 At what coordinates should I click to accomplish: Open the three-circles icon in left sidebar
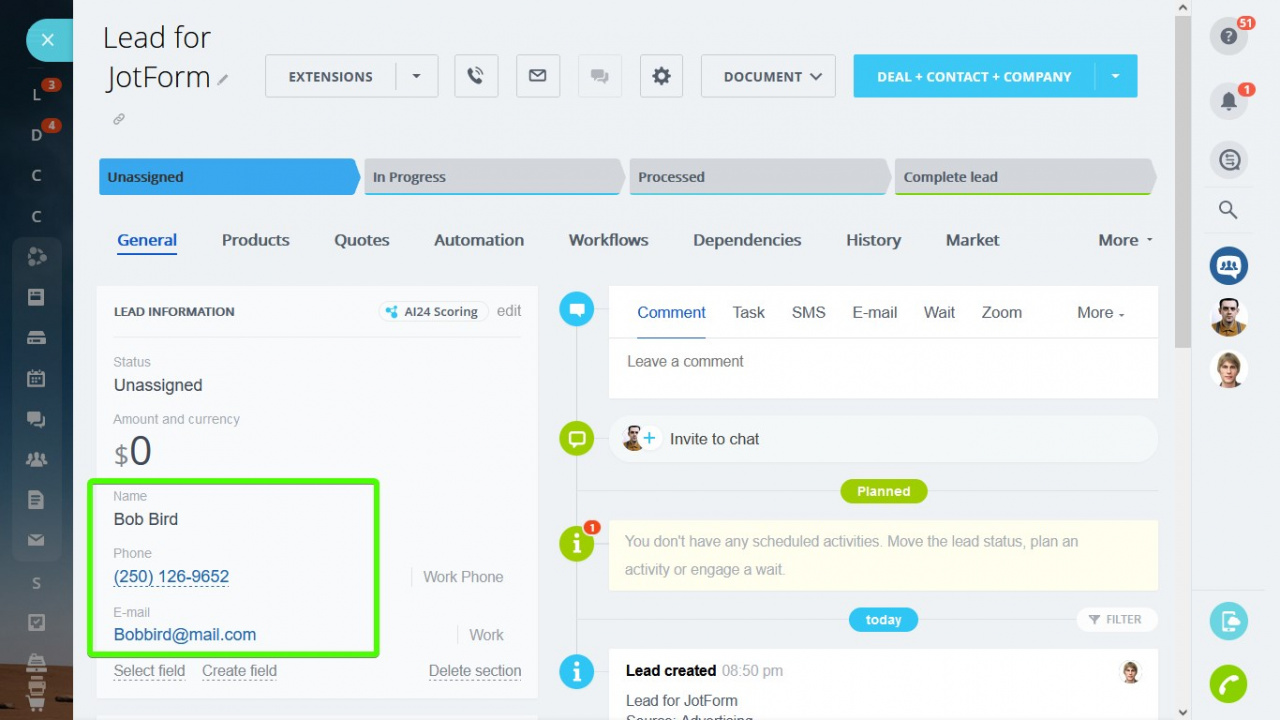click(36, 257)
